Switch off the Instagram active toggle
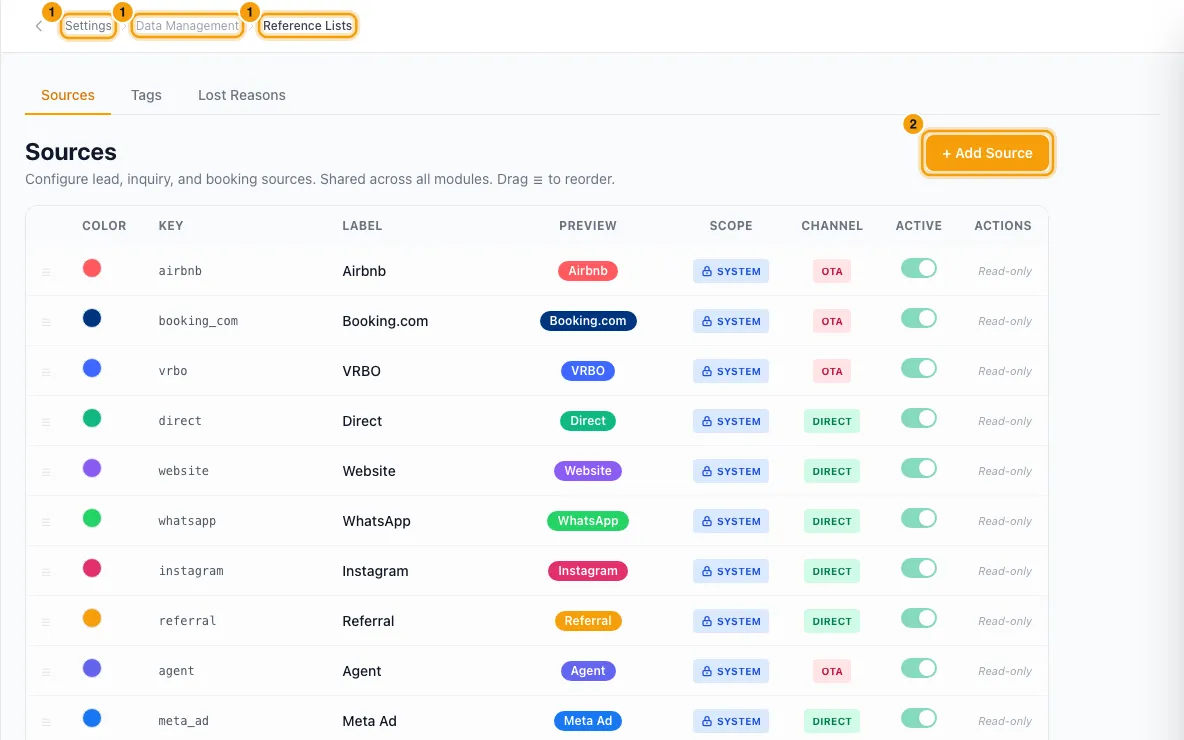The width and height of the screenshot is (1184, 740). click(x=918, y=569)
